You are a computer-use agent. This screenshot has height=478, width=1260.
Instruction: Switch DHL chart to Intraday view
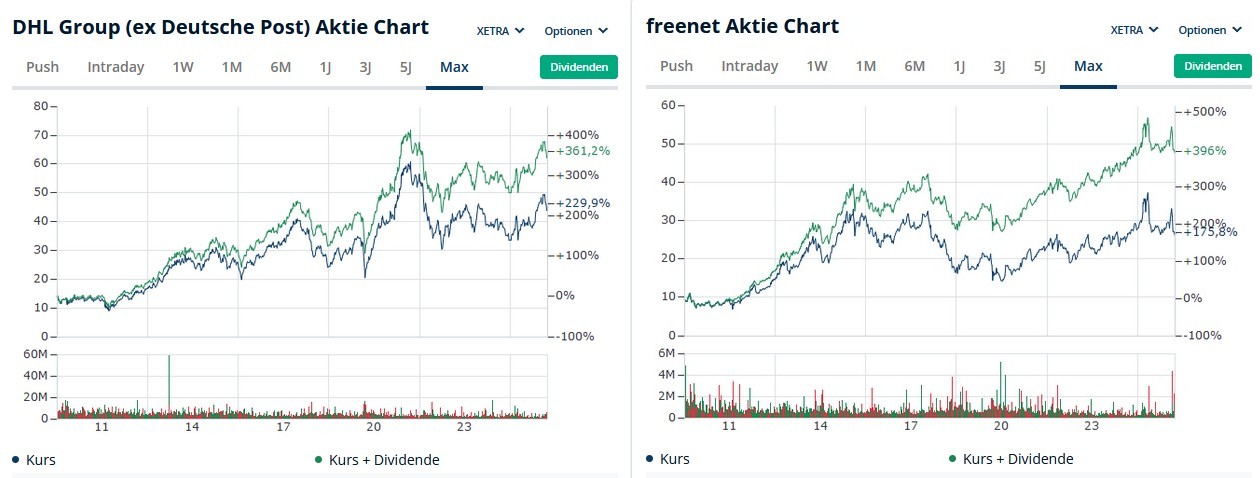click(x=116, y=67)
